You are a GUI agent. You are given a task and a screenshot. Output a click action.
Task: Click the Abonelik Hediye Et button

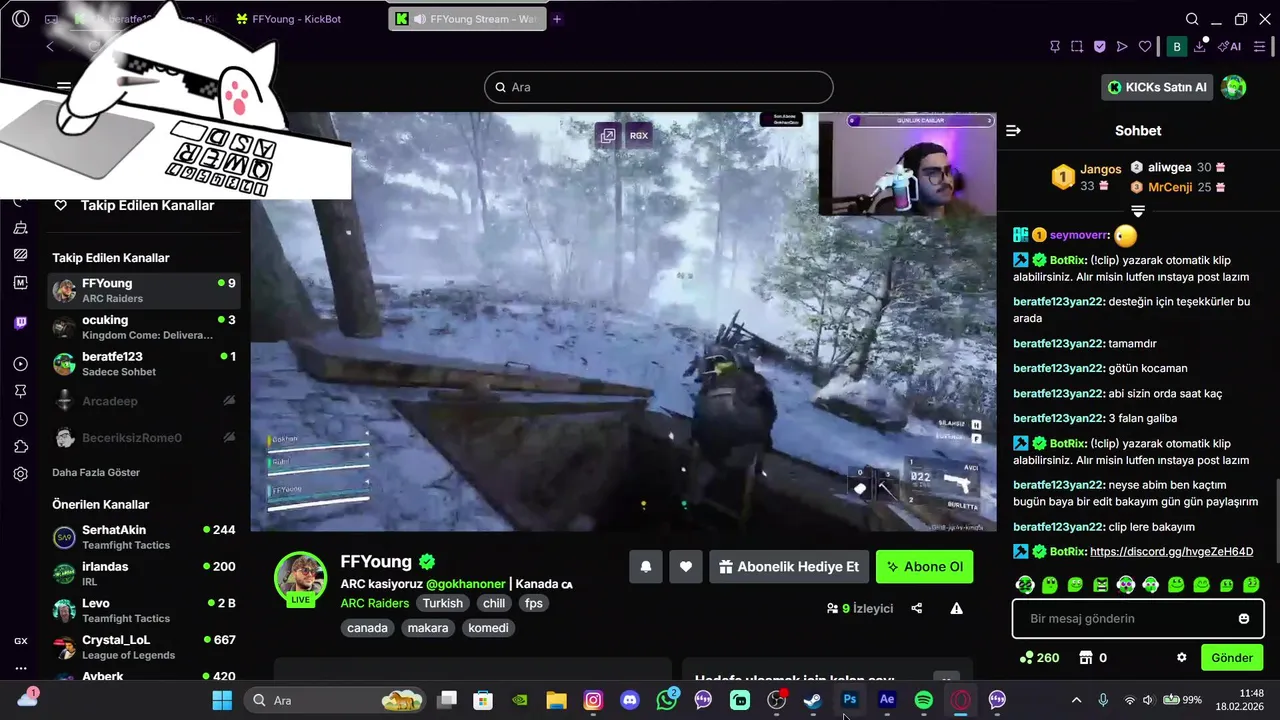tap(789, 566)
